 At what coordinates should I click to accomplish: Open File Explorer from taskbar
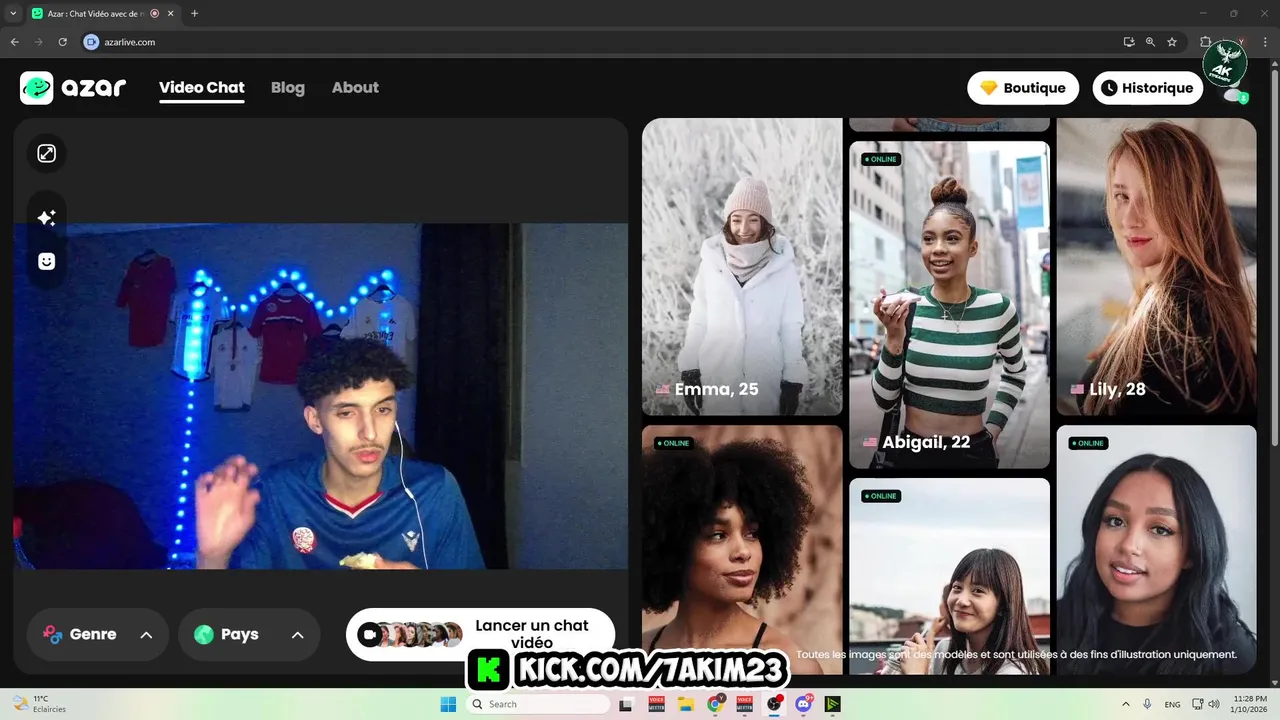click(686, 704)
